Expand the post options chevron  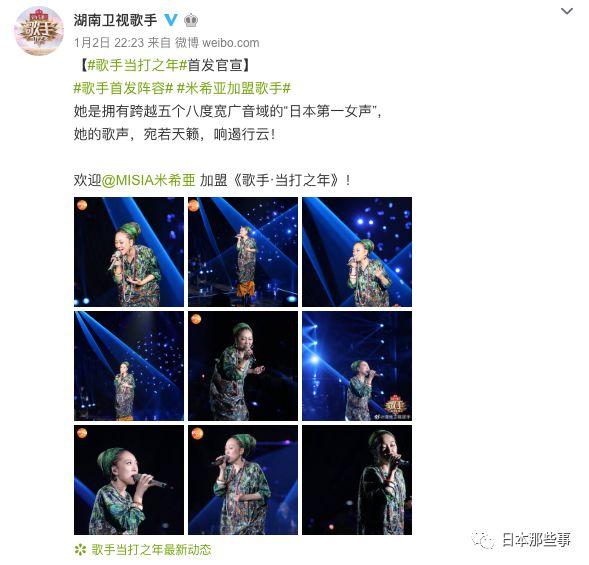(566, 11)
